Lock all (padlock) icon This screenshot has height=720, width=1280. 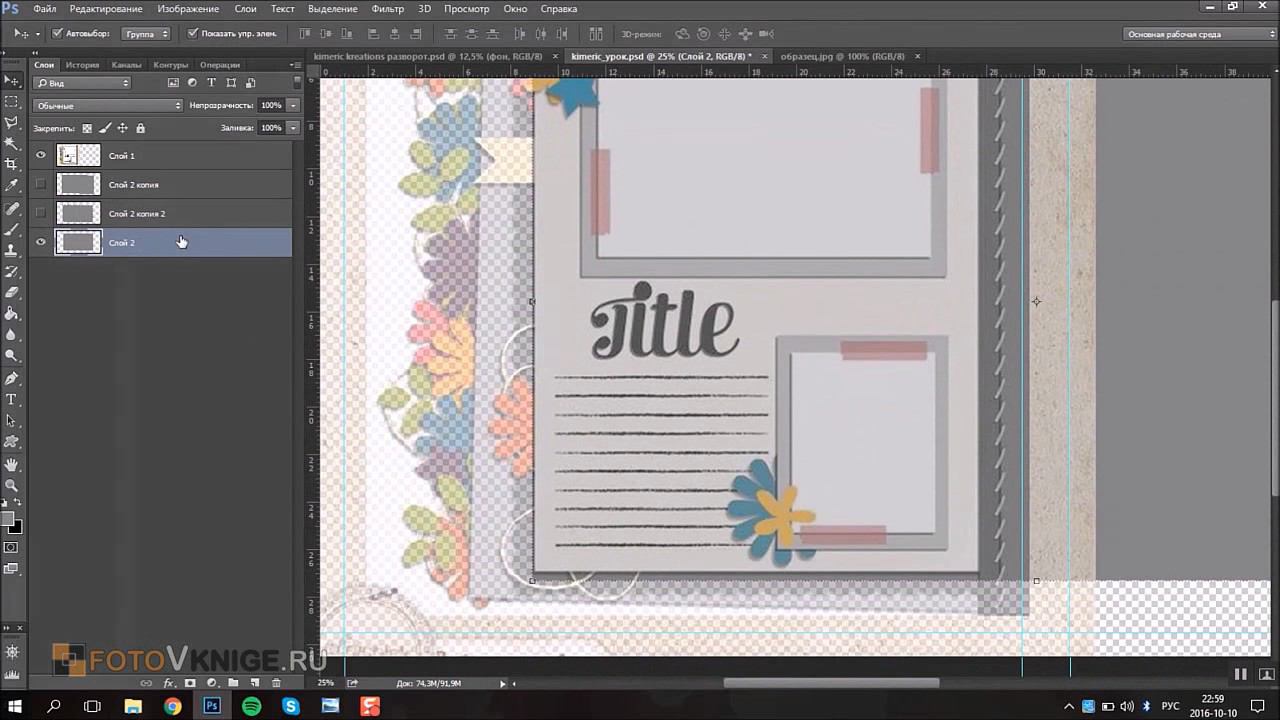coord(140,128)
